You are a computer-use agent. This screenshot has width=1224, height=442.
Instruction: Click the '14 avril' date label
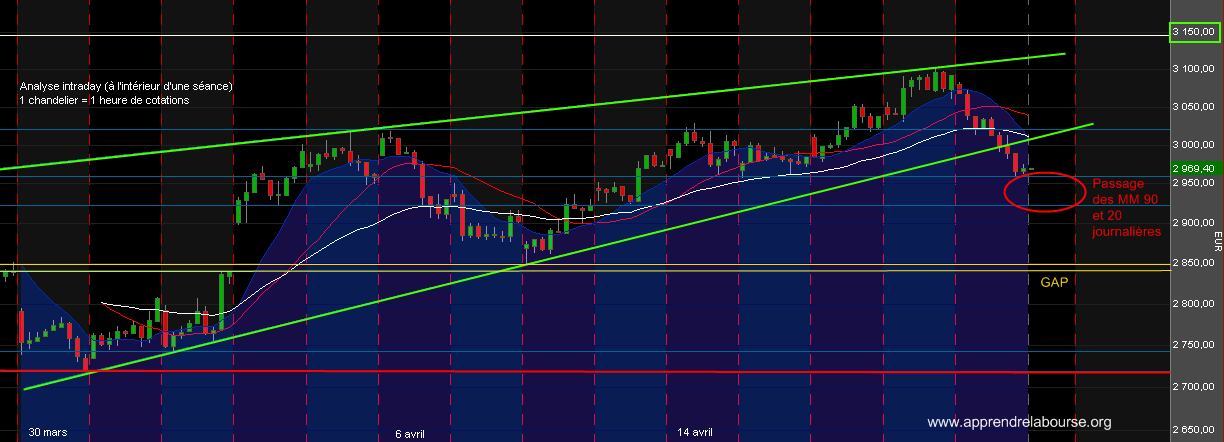click(x=695, y=432)
